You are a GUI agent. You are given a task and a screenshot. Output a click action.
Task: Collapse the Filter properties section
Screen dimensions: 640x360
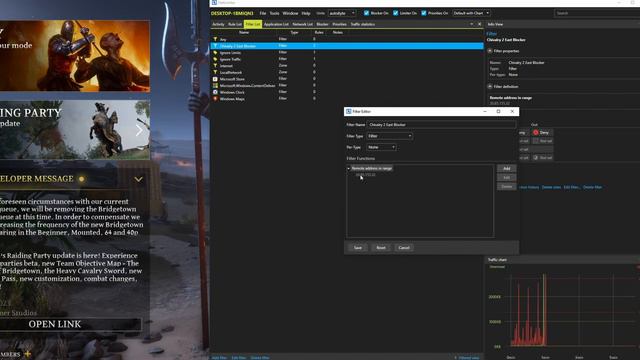[x=490, y=51]
